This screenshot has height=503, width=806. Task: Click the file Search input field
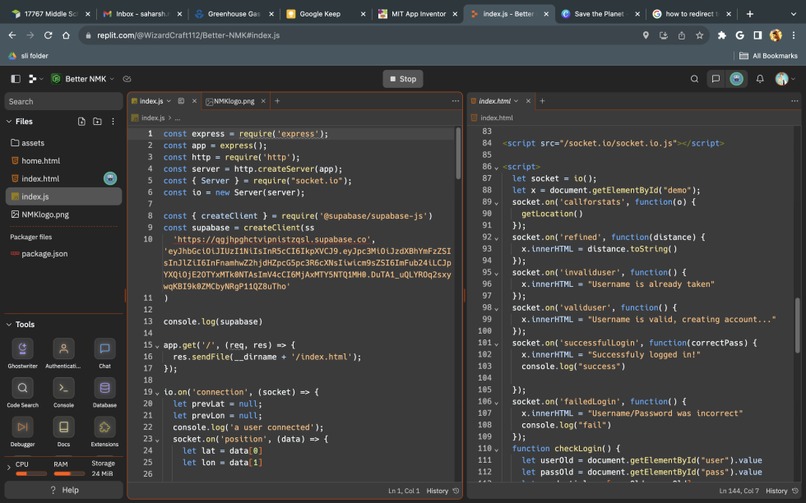click(x=62, y=101)
